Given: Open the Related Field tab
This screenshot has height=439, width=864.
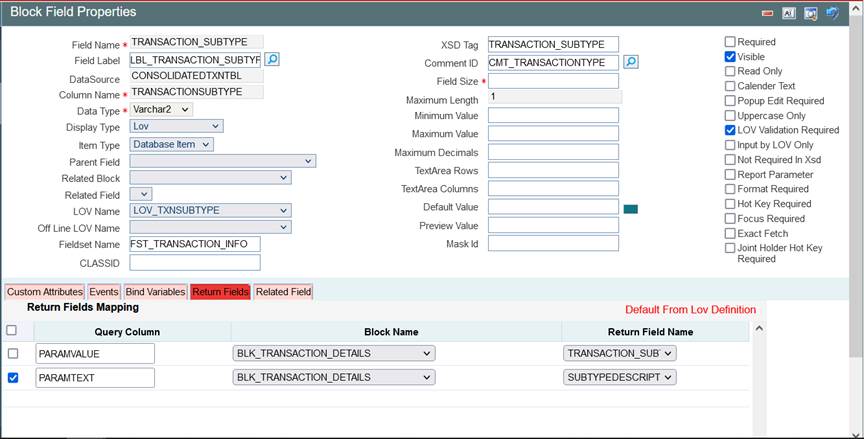Looking at the screenshot, I should [x=283, y=292].
